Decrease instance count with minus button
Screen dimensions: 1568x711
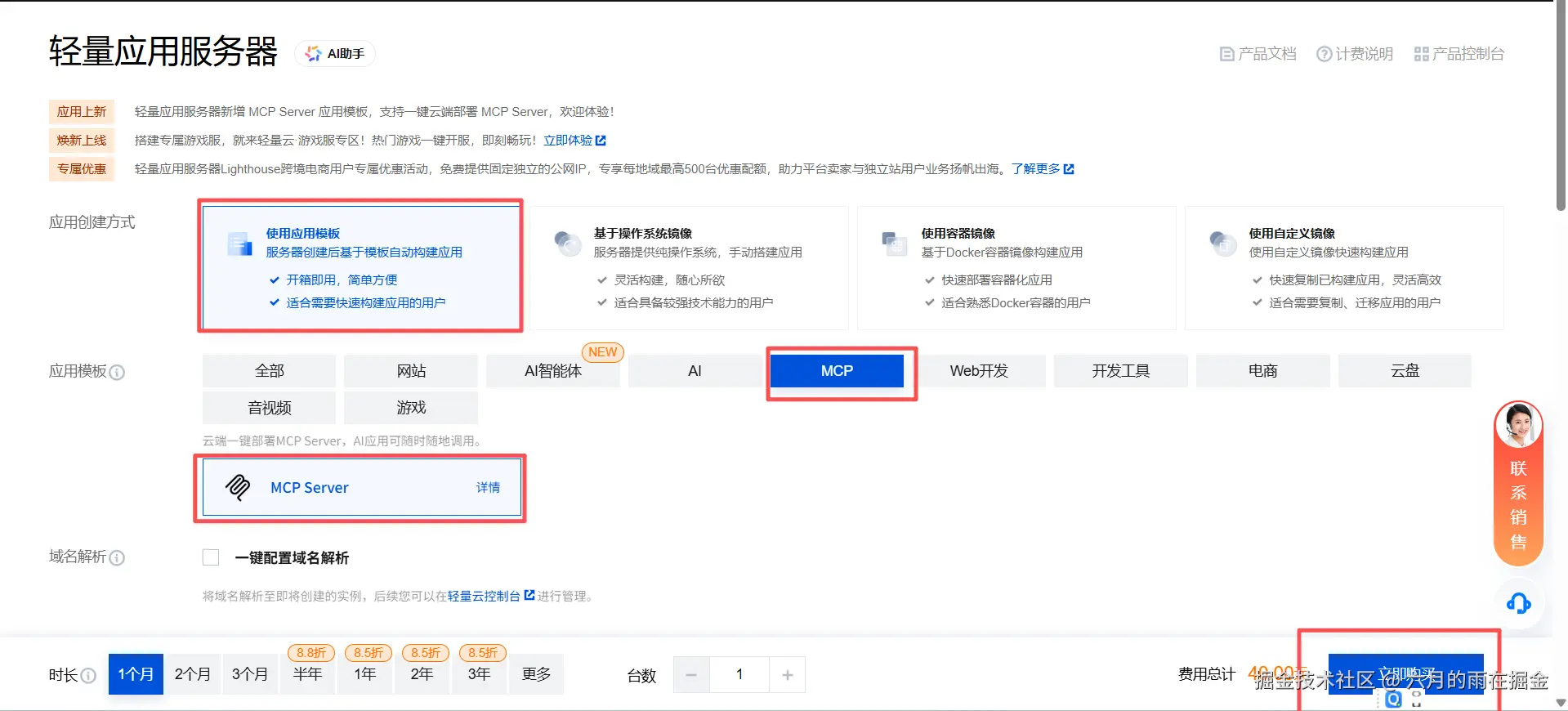click(x=691, y=675)
